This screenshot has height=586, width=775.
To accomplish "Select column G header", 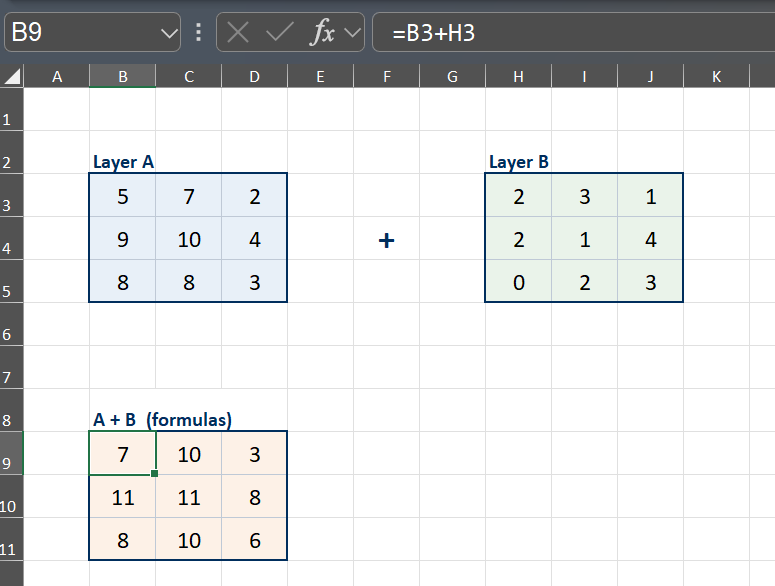I will (452, 77).
